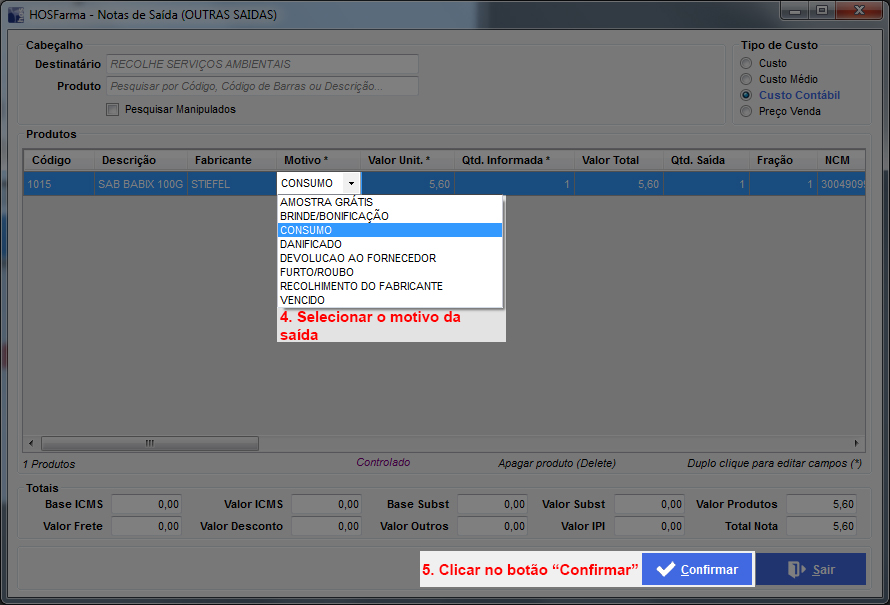This screenshot has width=890, height=605.
Task: Choose AMOSTRA GRÁTIS from the motivo list
Action: click(x=327, y=202)
